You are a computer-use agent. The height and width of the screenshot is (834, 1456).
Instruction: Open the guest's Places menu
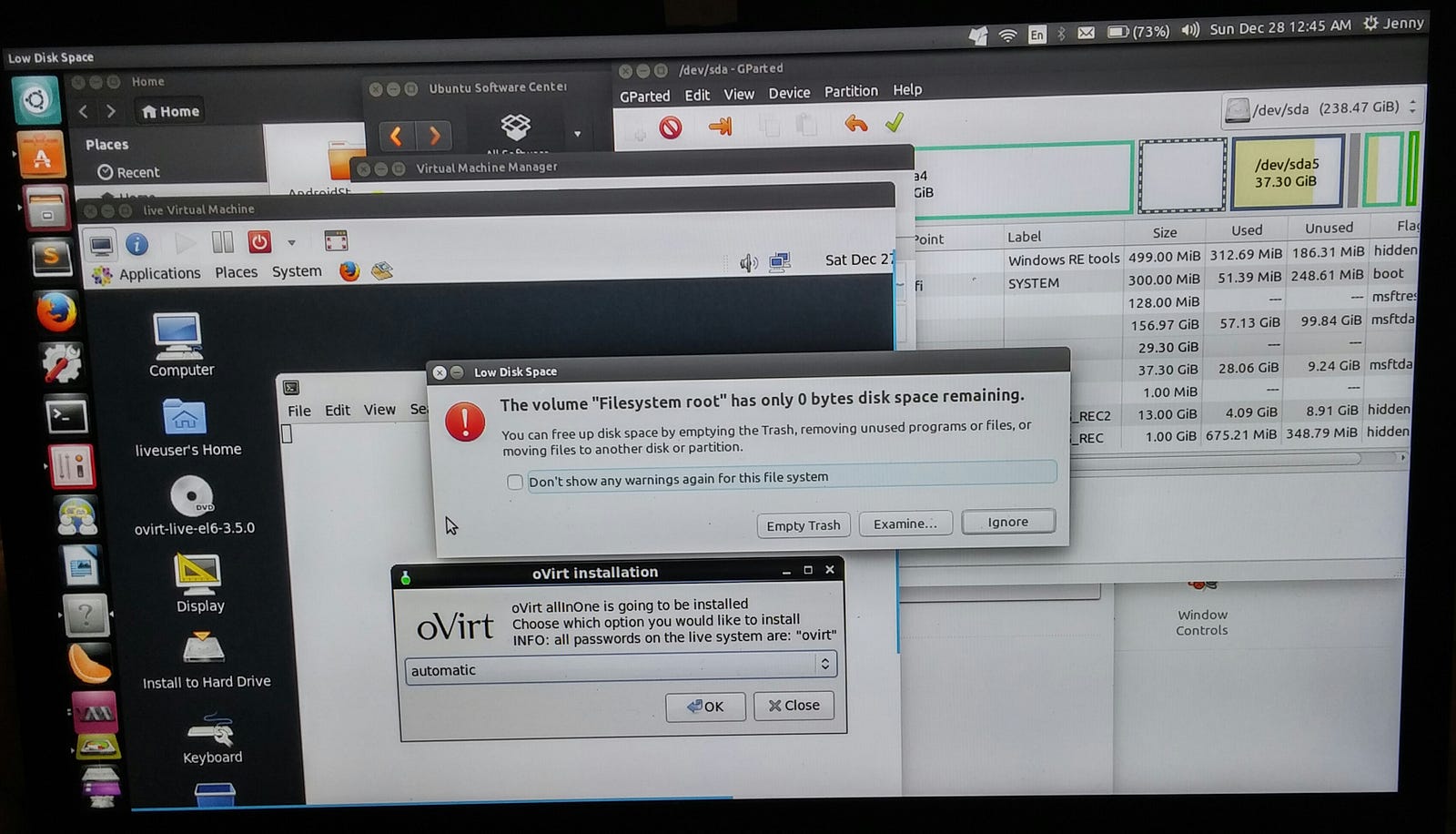coord(237,272)
